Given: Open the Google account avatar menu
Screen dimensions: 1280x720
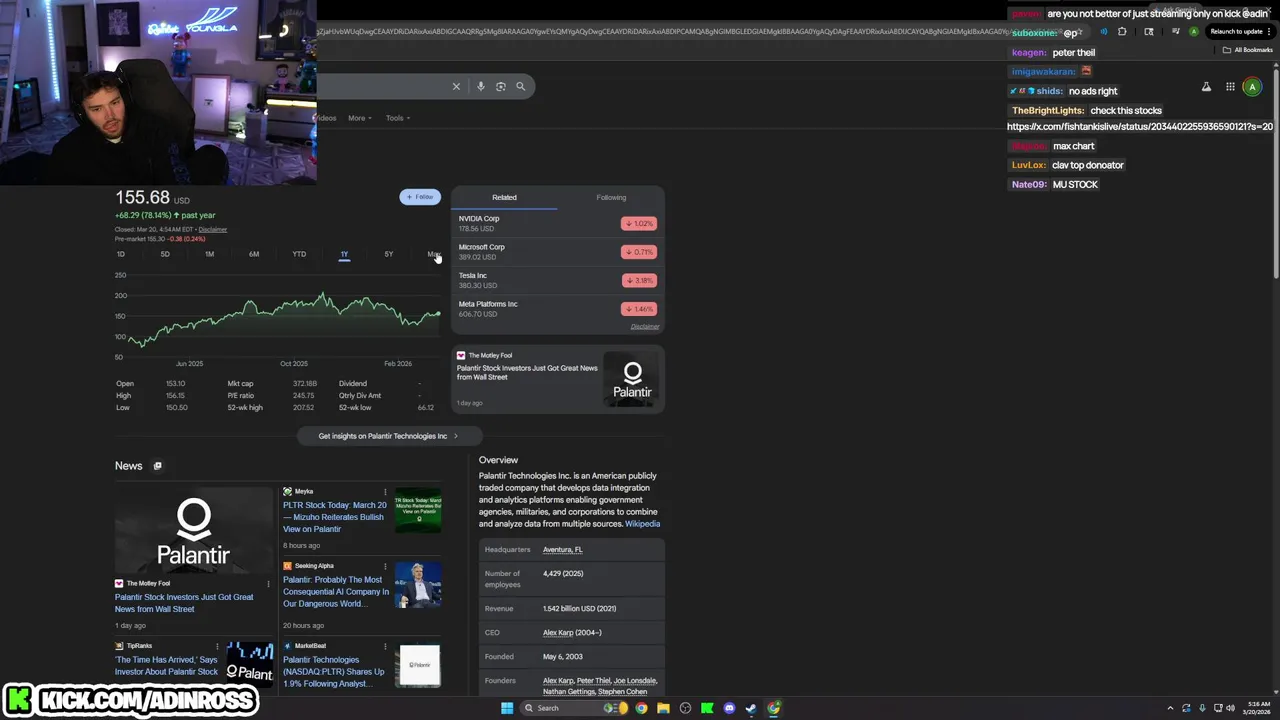Looking at the screenshot, I should click(1252, 87).
